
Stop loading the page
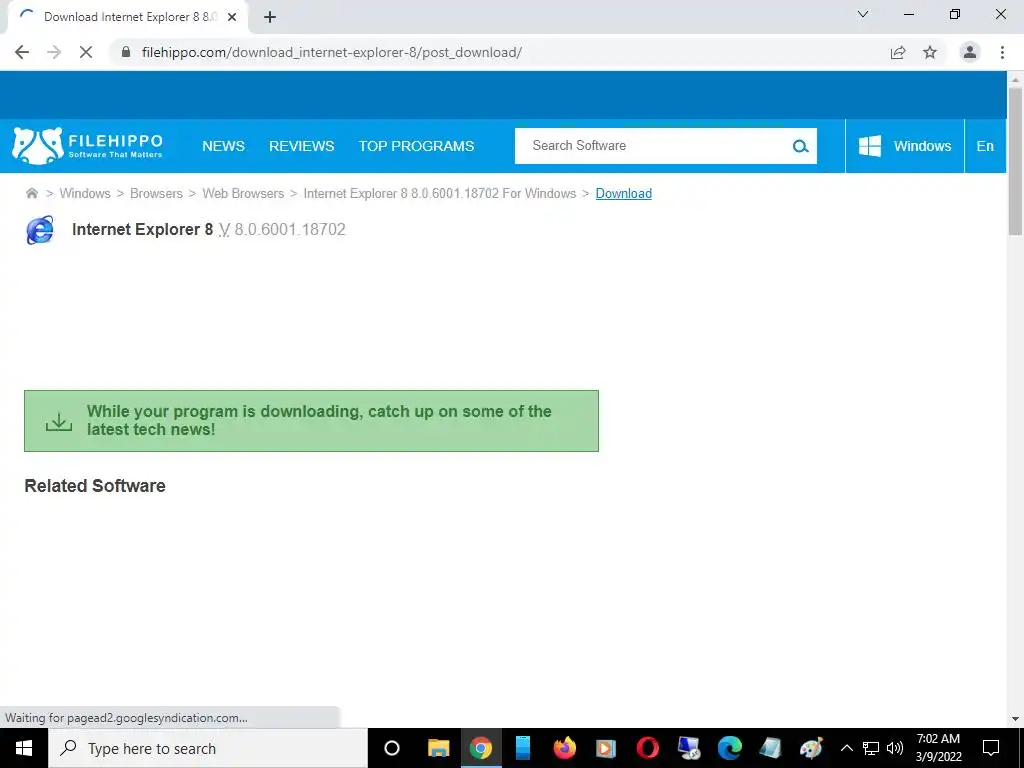[86, 52]
